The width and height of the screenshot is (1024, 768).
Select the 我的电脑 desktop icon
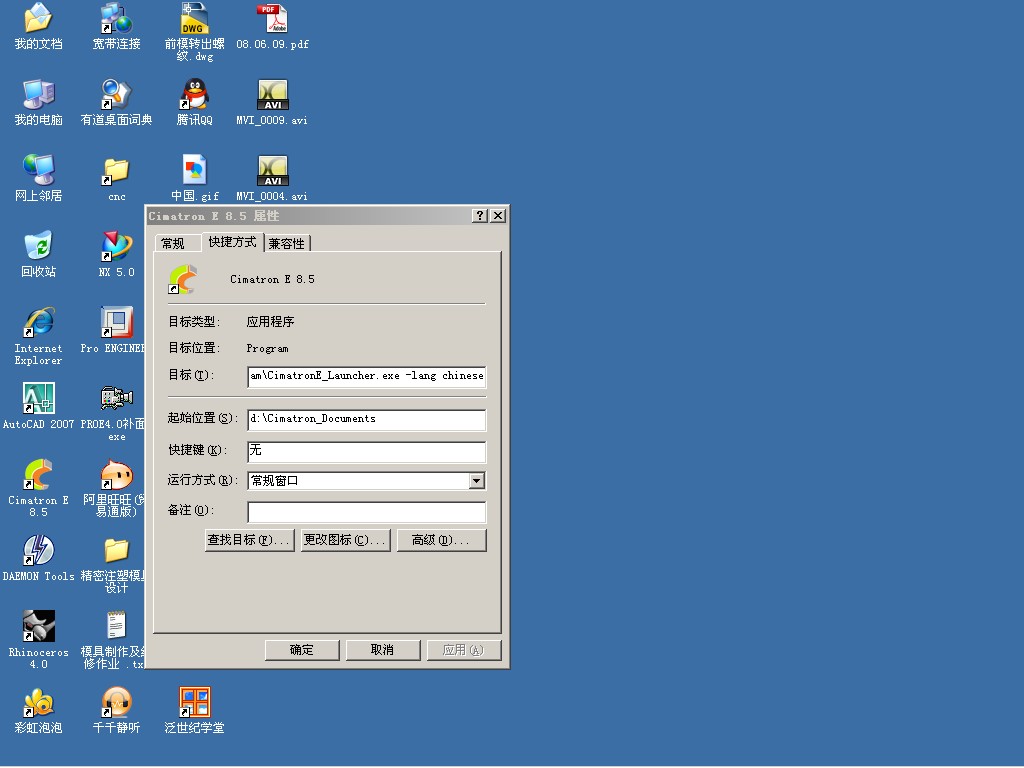38,94
